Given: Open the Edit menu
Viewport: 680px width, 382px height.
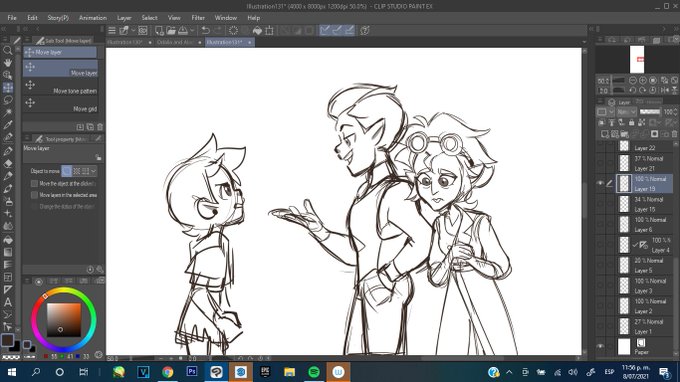Looking at the screenshot, I should coord(32,18).
